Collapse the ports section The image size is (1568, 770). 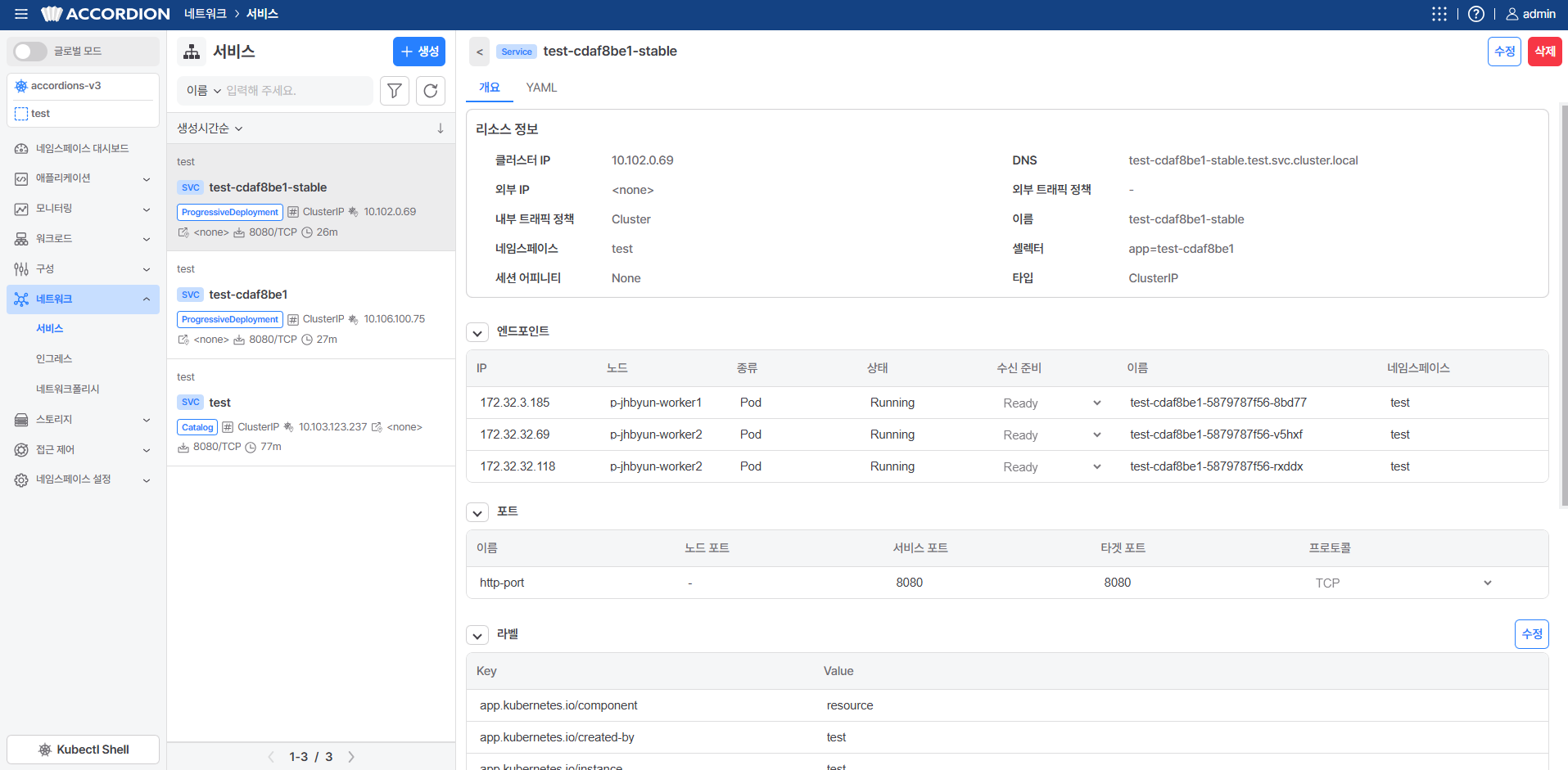[x=477, y=513]
